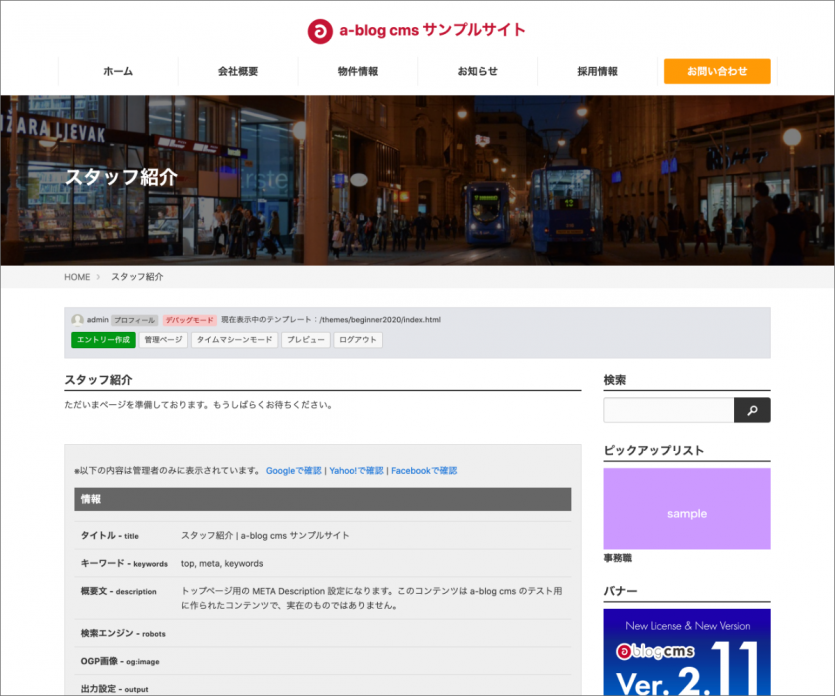This screenshot has height=696, width=835.
Task: Click the search magnifier button
Action: click(x=752, y=410)
